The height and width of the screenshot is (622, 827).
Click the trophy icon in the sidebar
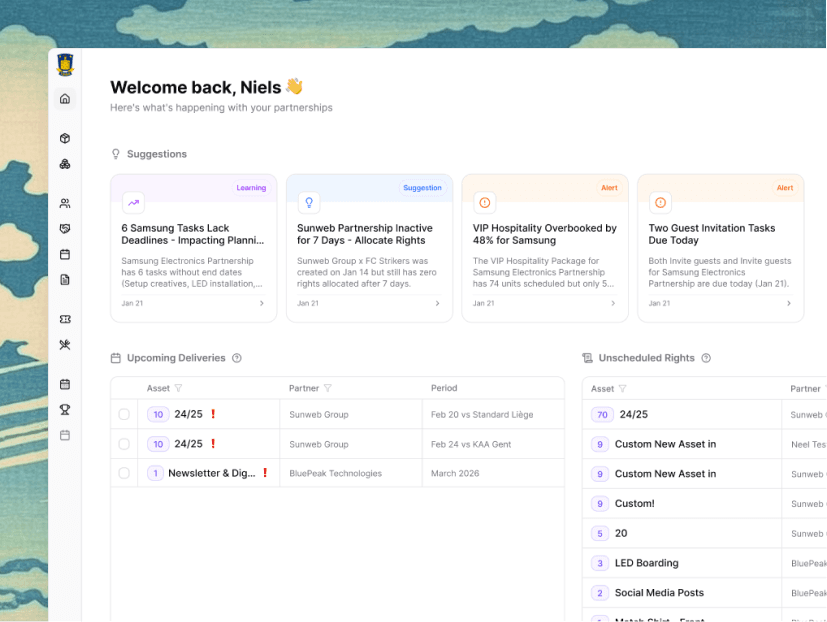pyautogui.click(x=64, y=409)
